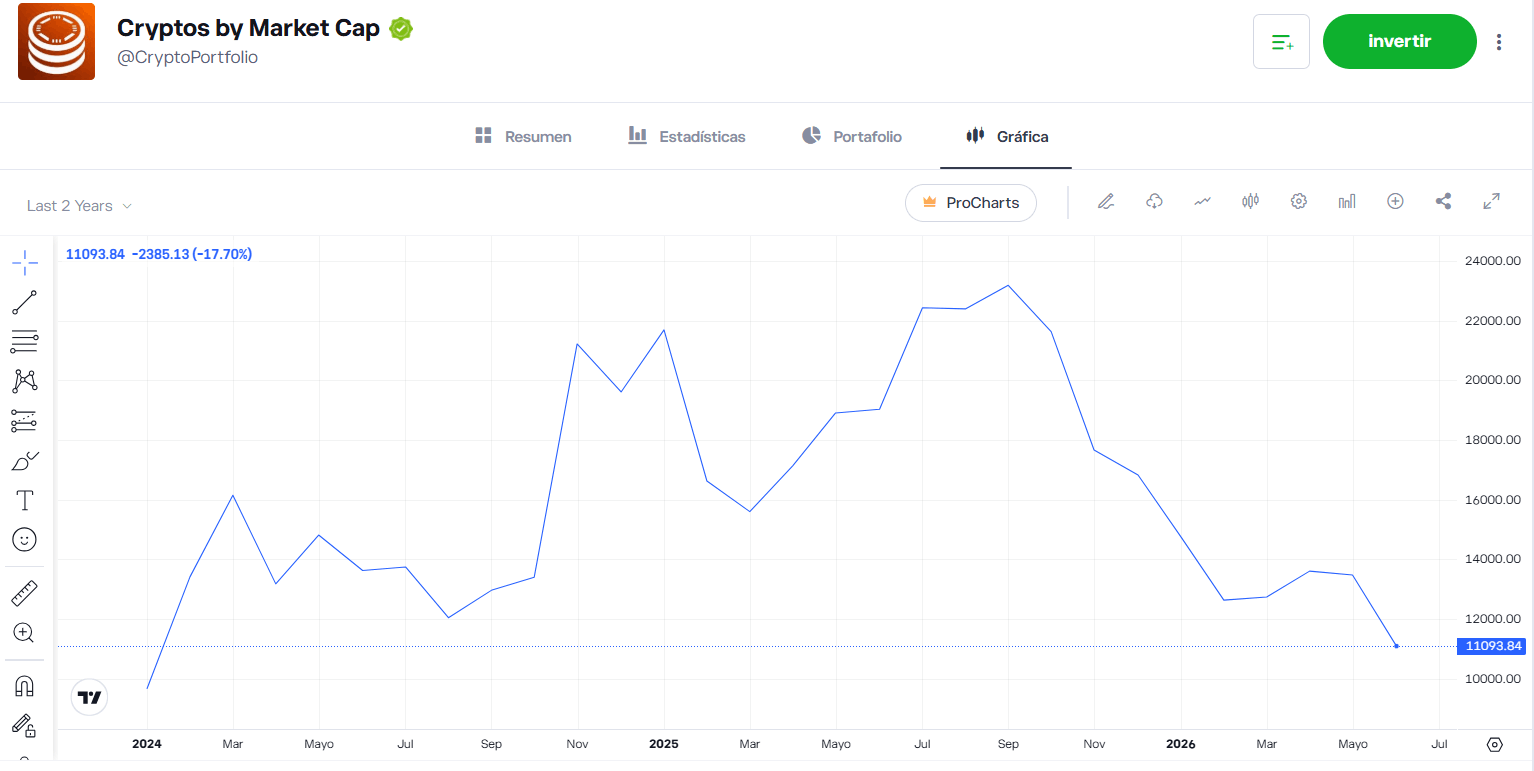Click the green verified badge beside the title
The height and width of the screenshot is (771, 1534).
point(401,29)
